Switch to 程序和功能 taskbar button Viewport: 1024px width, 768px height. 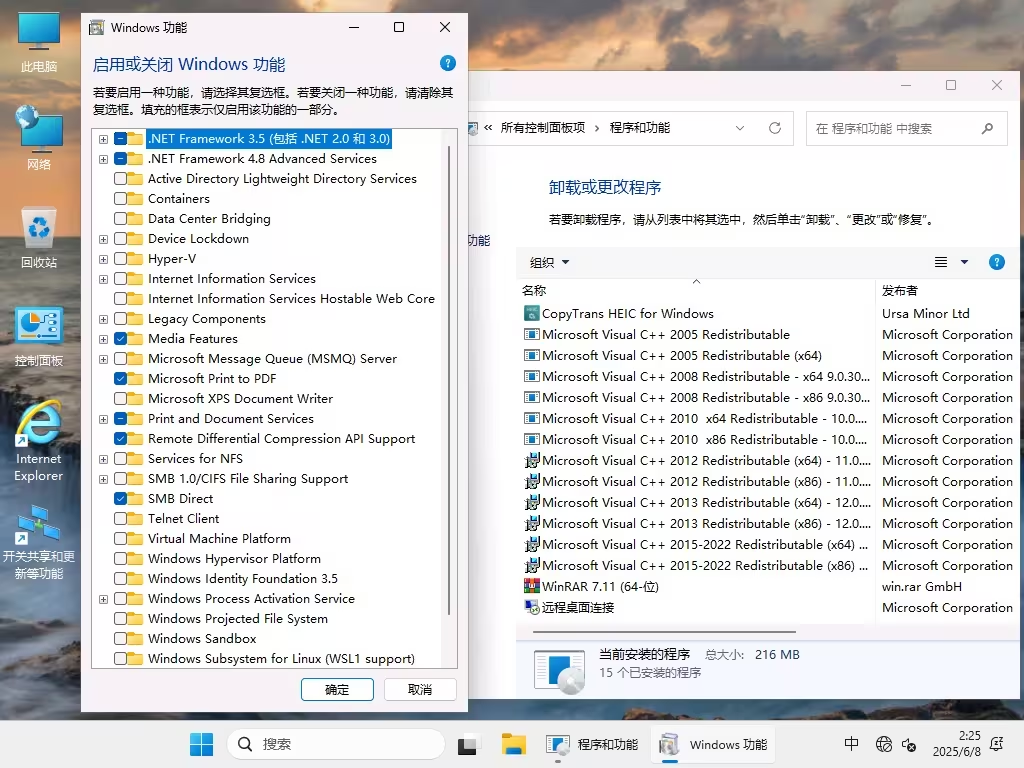592,744
